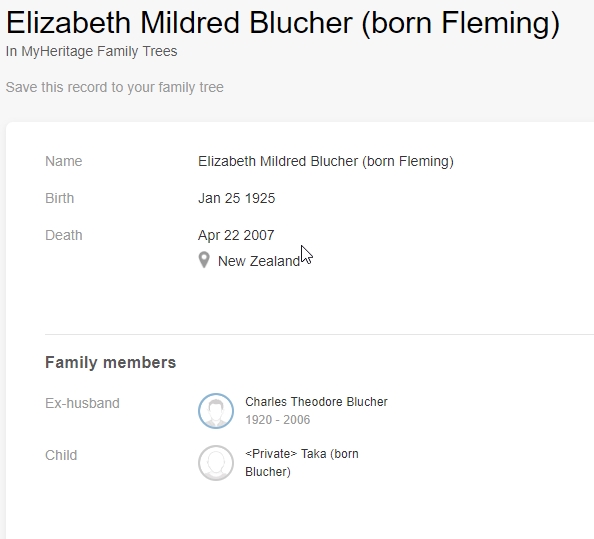Open Charles Theodore Blucher's record
The image size is (594, 539).
tap(316, 402)
